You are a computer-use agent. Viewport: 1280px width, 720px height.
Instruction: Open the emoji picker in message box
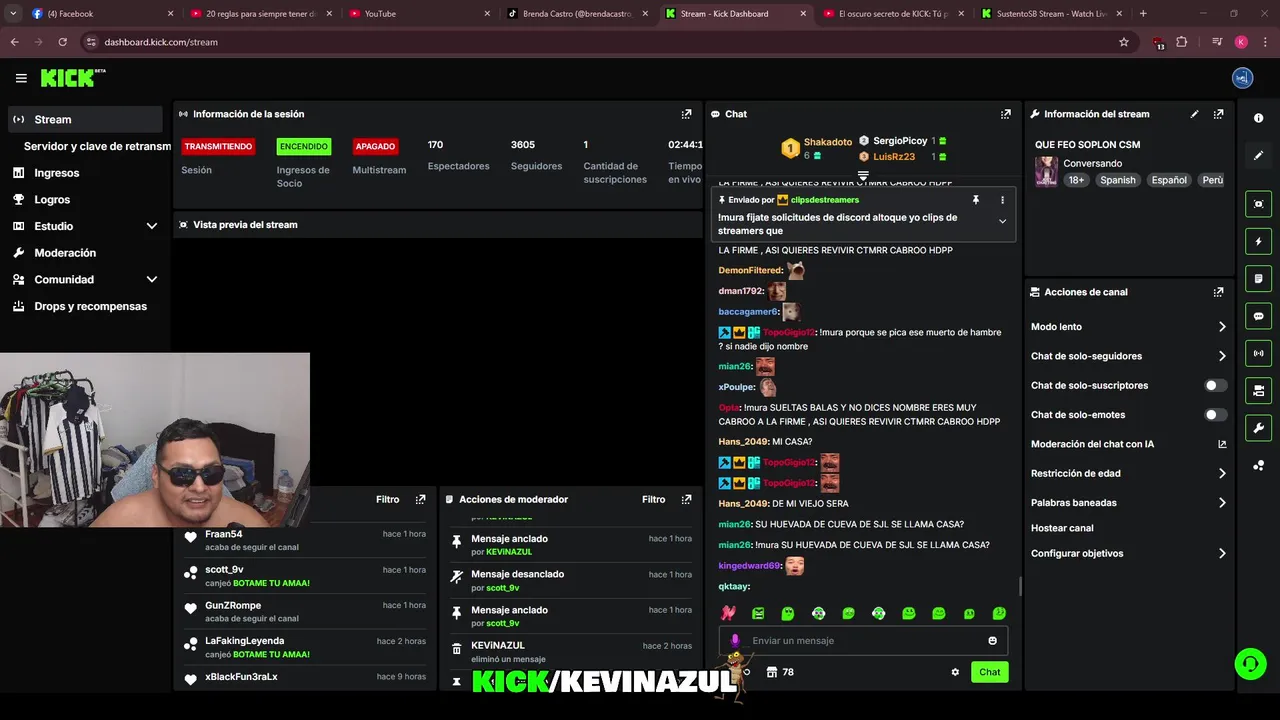pyautogui.click(x=992, y=641)
